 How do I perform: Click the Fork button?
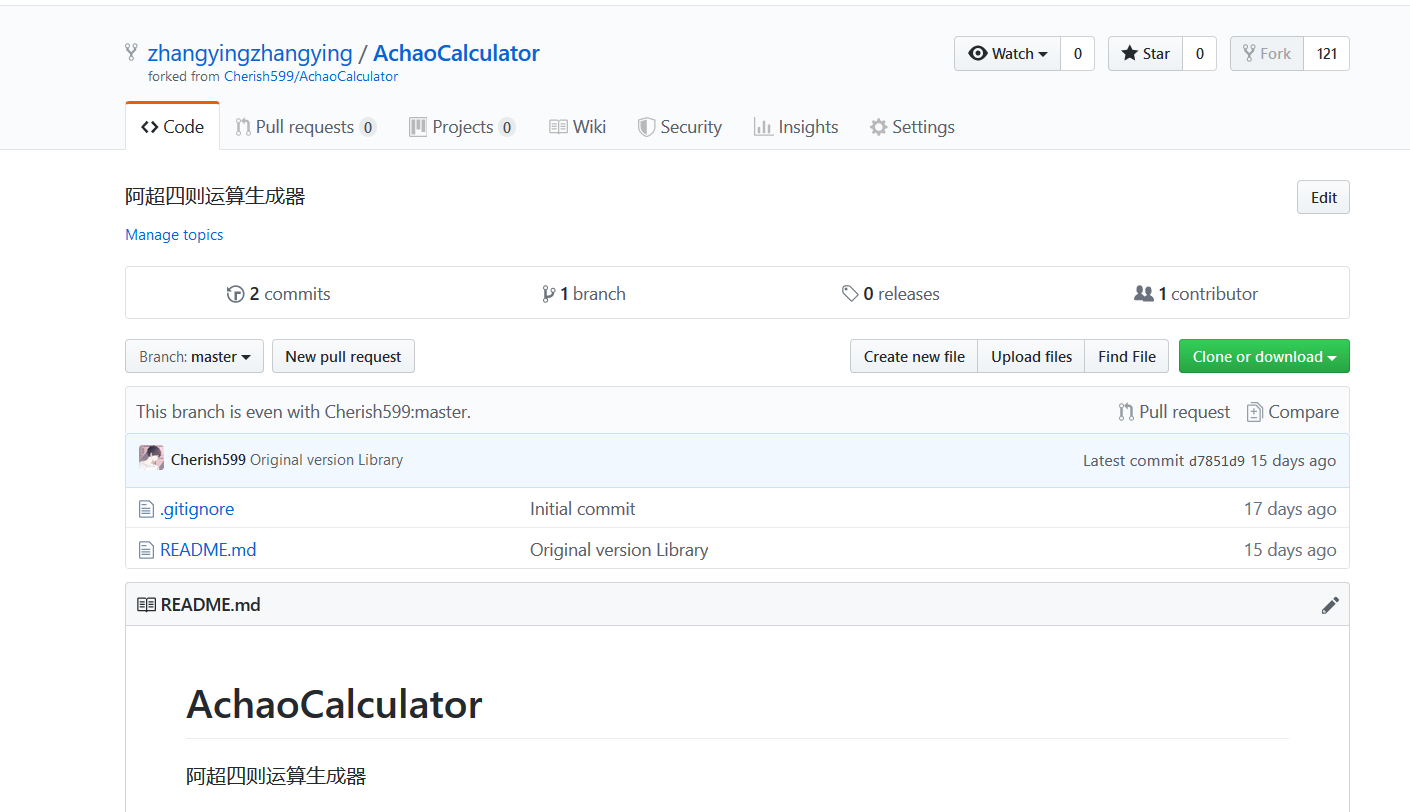click(1266, 54)
